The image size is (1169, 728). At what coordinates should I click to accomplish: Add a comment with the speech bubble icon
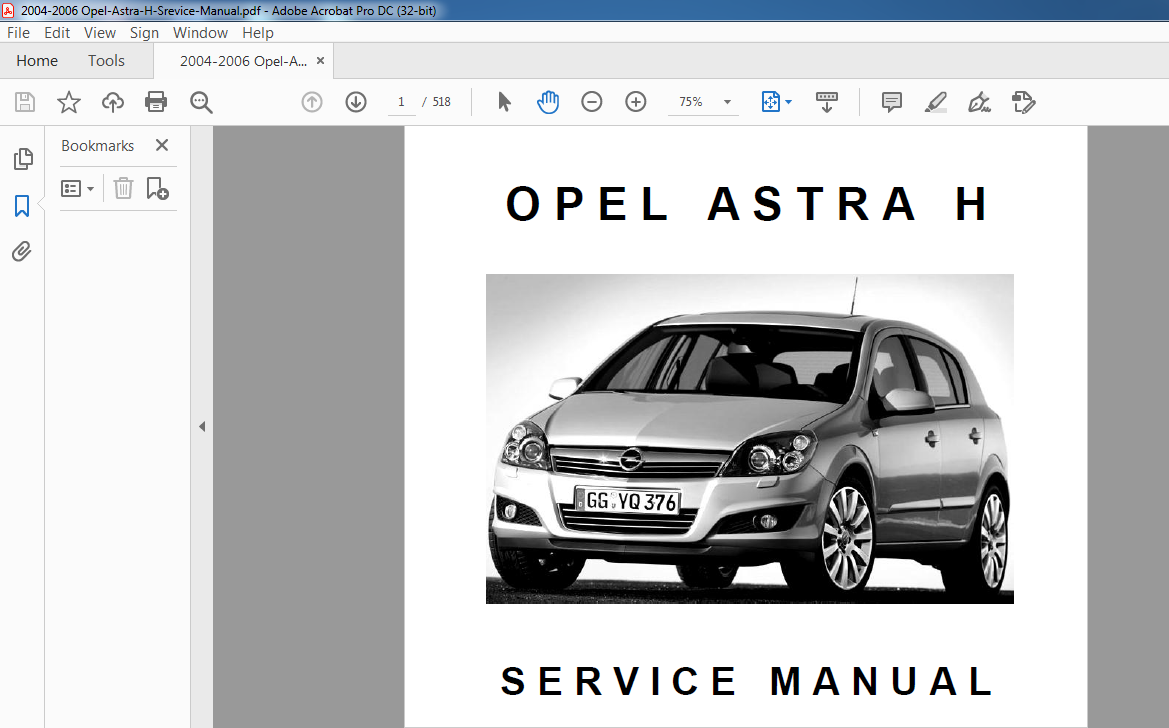click(892, 102)
